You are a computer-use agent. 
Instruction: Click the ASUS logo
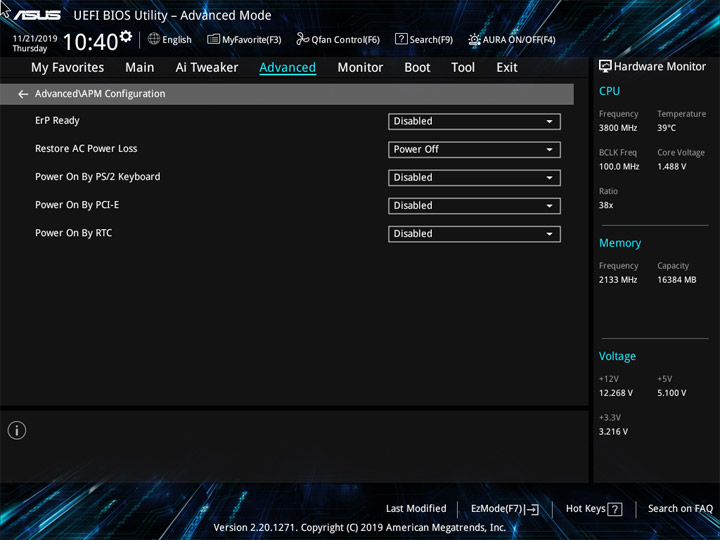pos(37,15)
